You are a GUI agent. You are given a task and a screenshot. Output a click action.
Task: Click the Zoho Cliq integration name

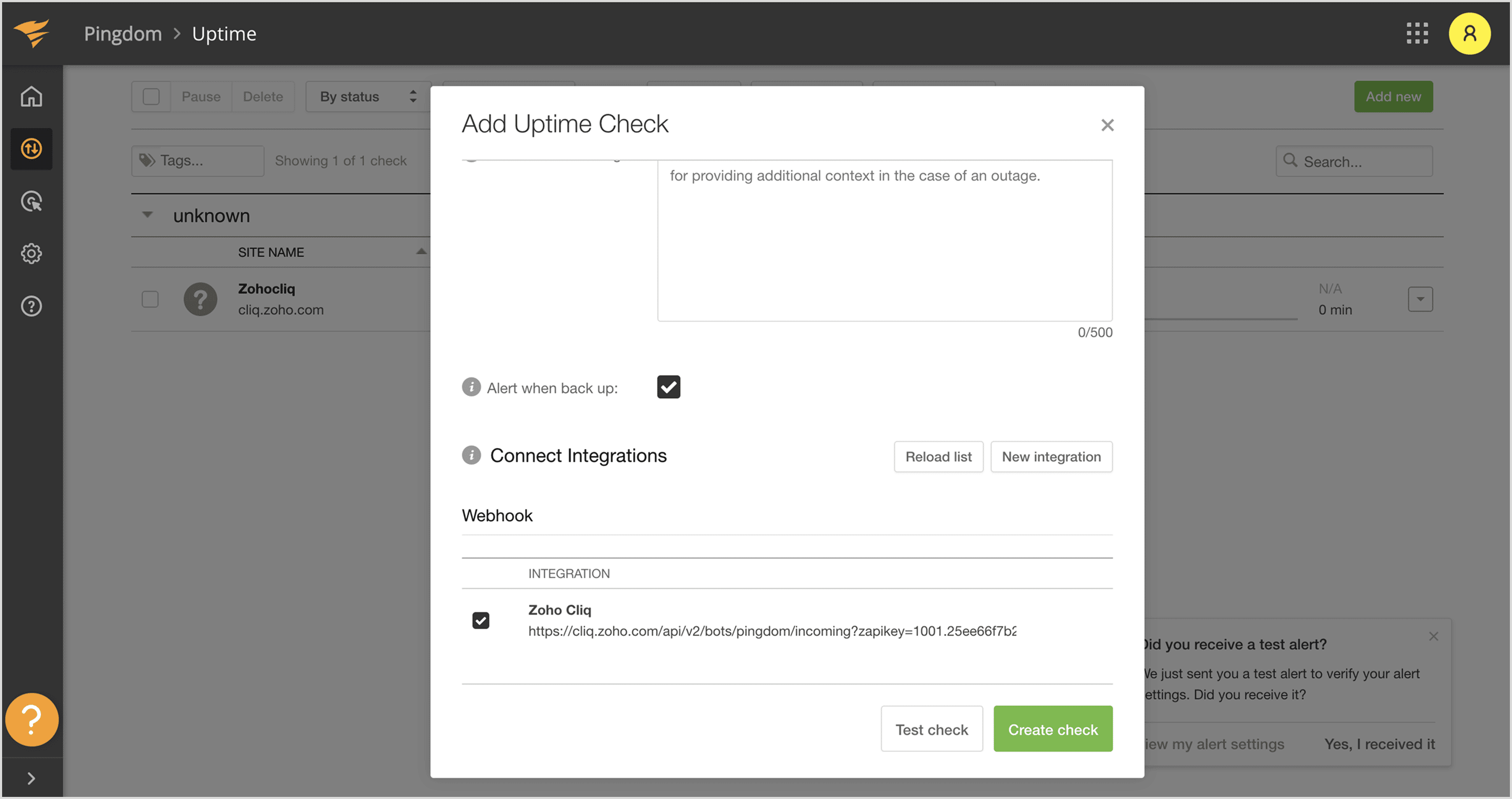[559, 611]
